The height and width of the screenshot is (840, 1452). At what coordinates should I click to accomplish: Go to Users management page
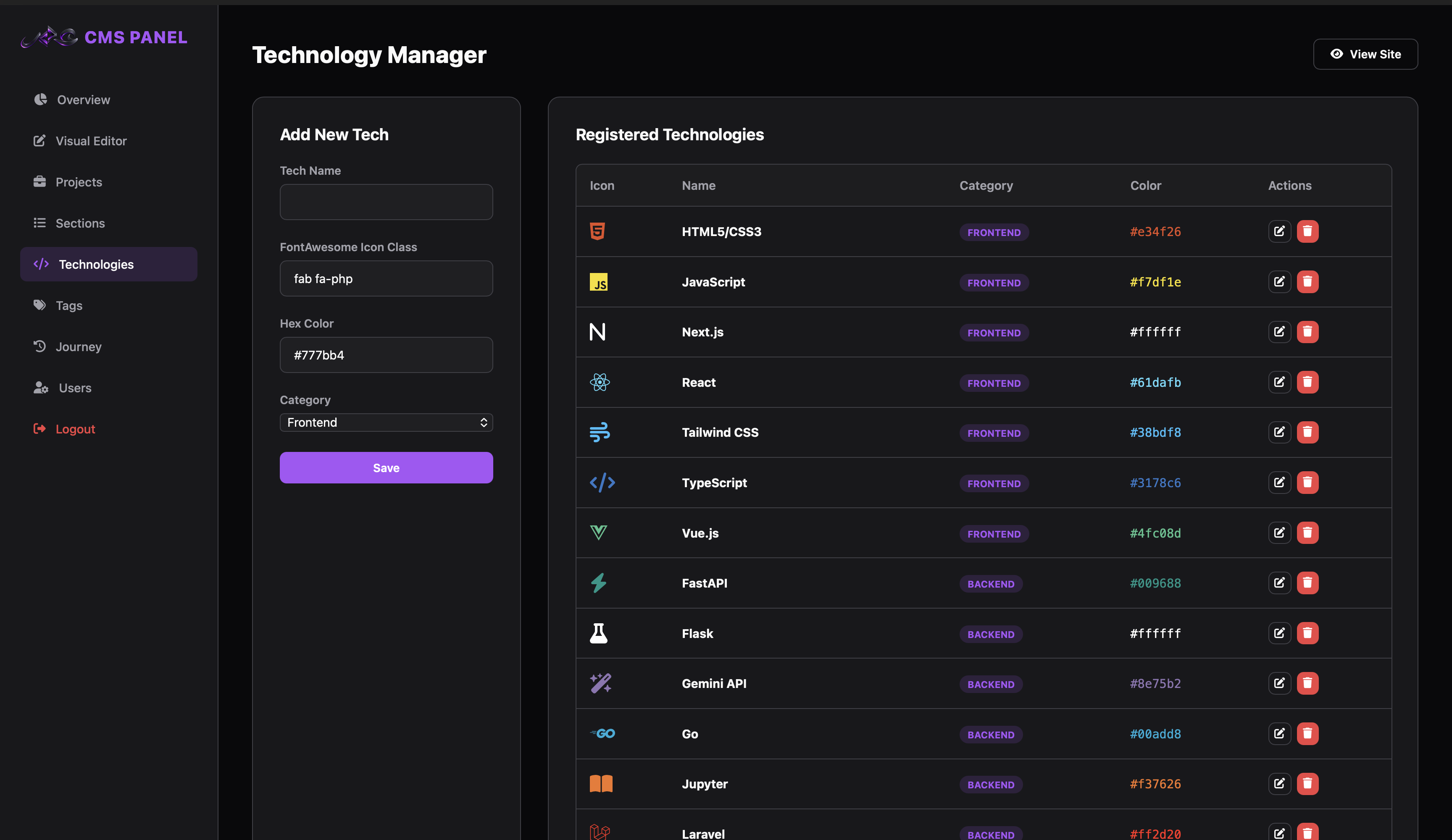[x=108, y=388]
